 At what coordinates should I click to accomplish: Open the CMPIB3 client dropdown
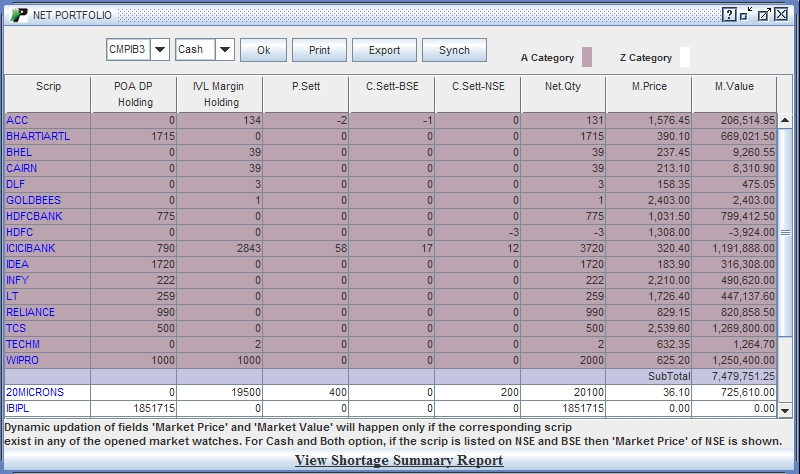tap(160, 50)
